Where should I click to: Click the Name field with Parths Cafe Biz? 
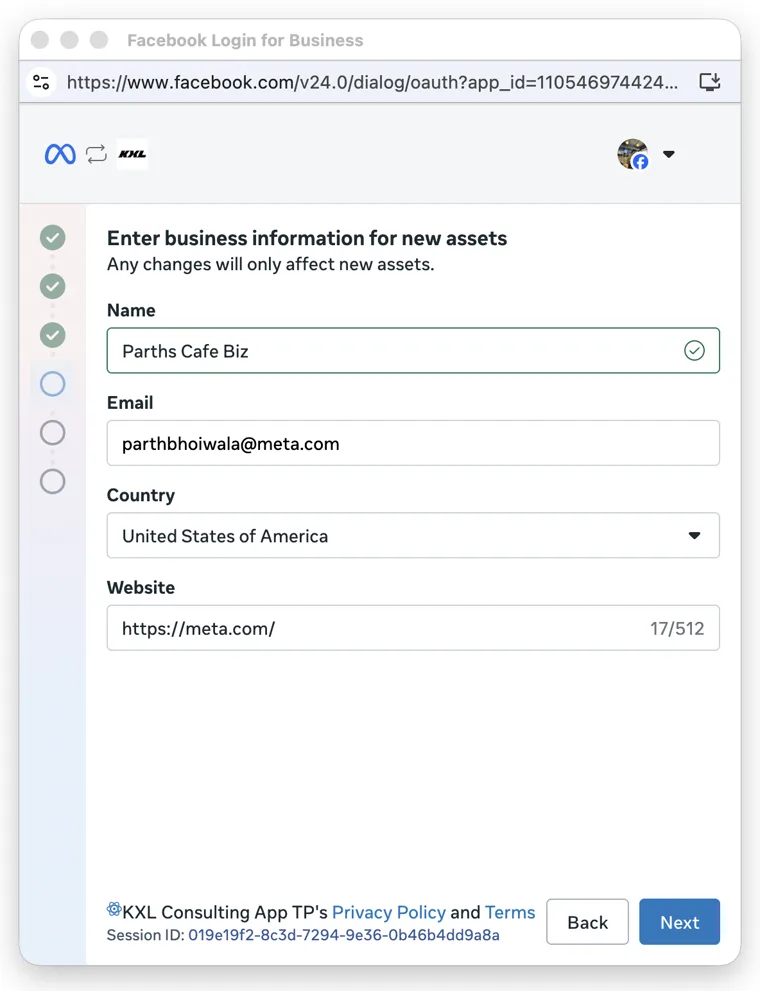coord(413,351)
